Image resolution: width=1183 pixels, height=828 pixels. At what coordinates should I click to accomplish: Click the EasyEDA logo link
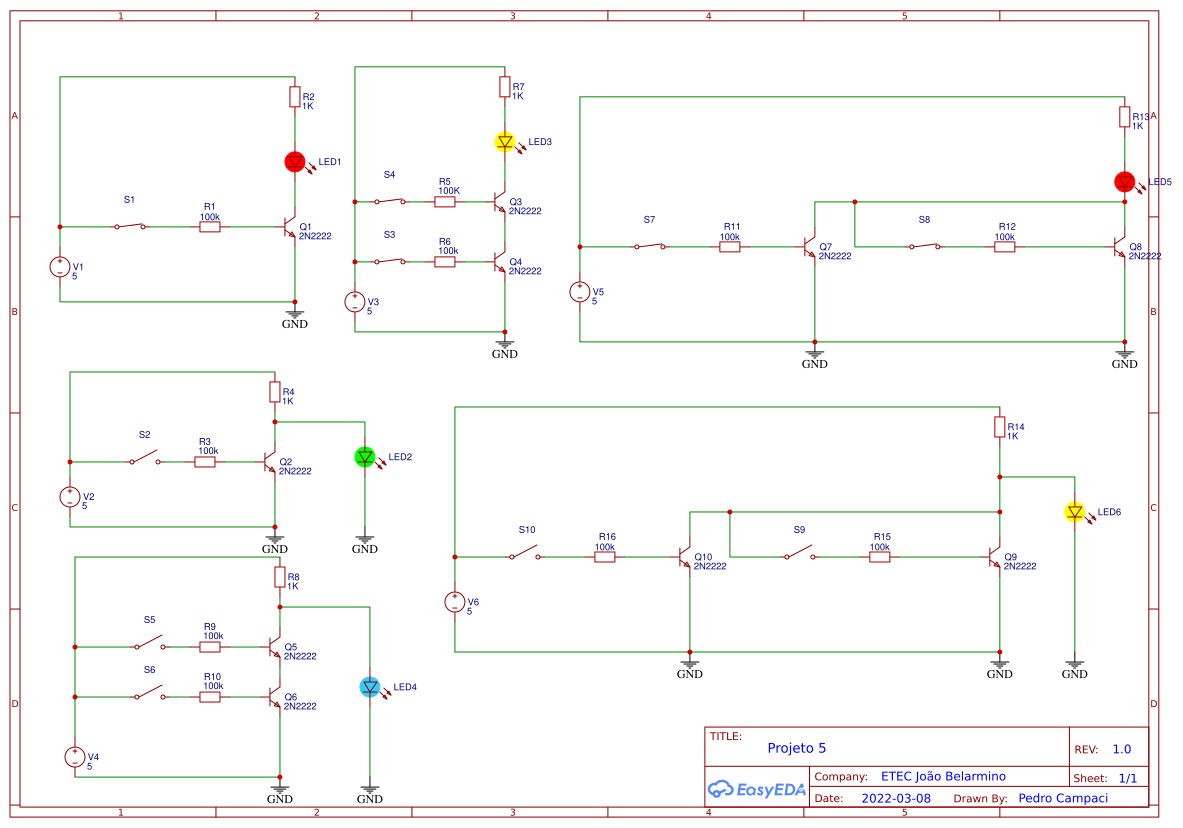point(758,791)
